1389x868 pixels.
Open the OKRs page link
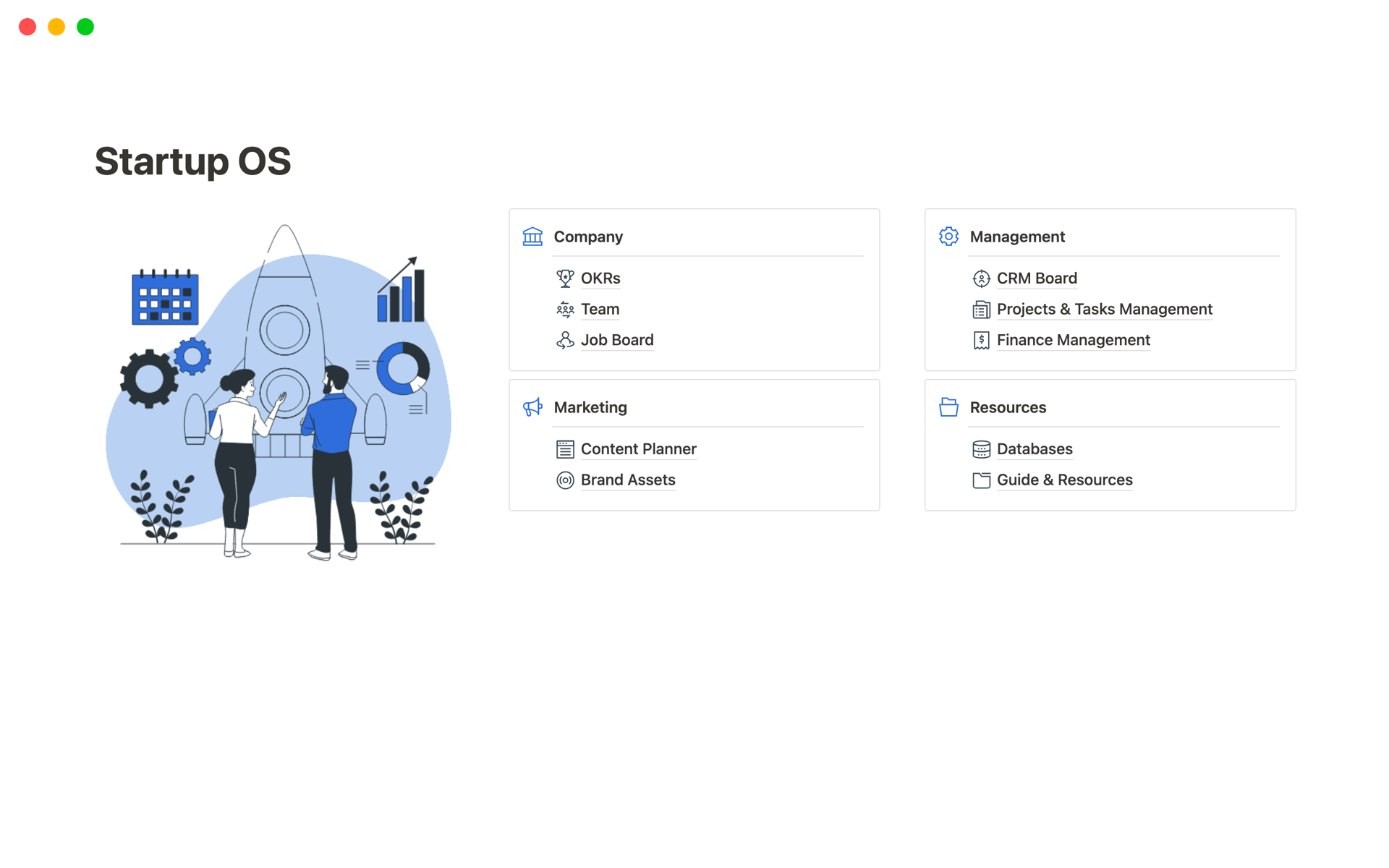coord(600,278)
